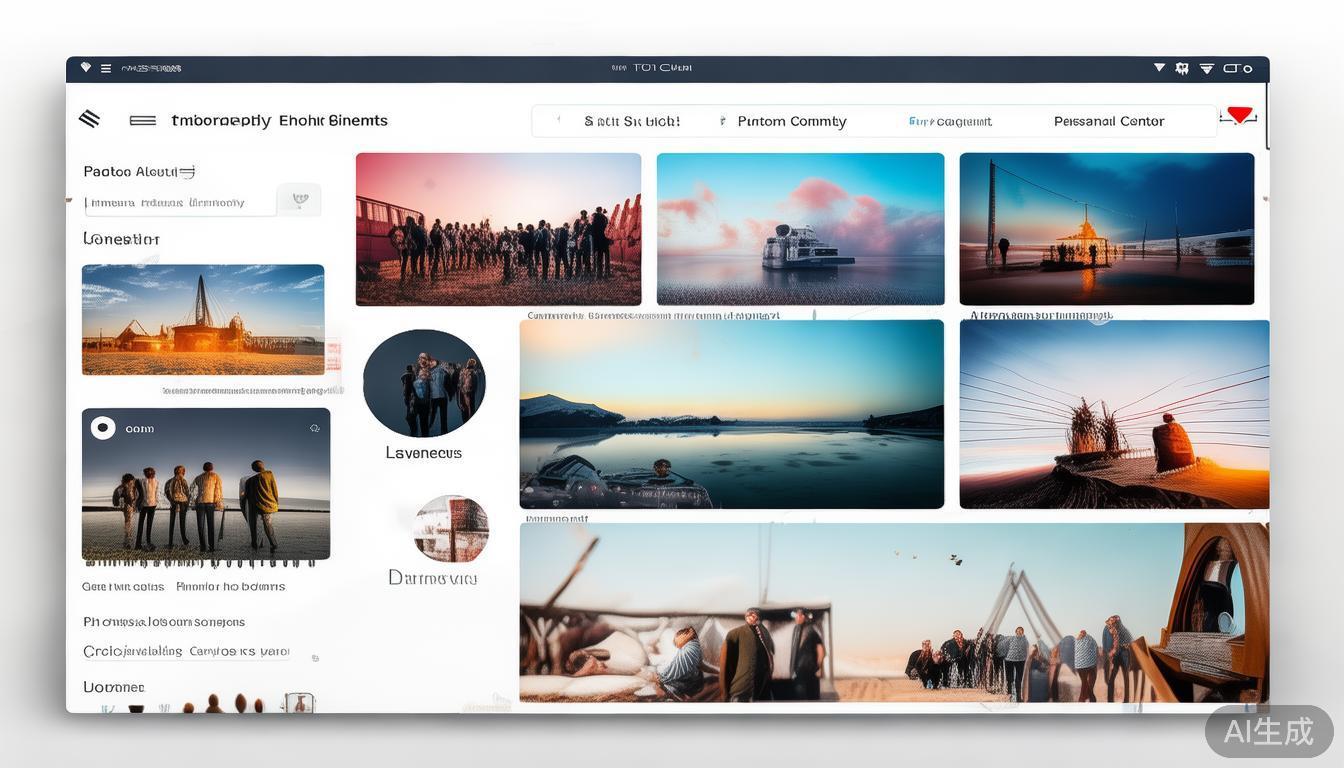Open the calm lake sunset photo
Image resolution: width=1344 pixels, height=768 pixels.
click(x=731, y=414)
